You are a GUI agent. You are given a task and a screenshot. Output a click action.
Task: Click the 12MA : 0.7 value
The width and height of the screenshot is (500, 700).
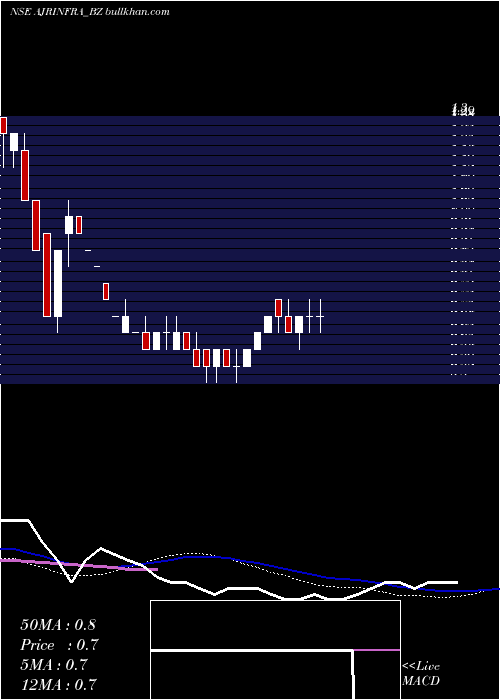pos(58,684)
